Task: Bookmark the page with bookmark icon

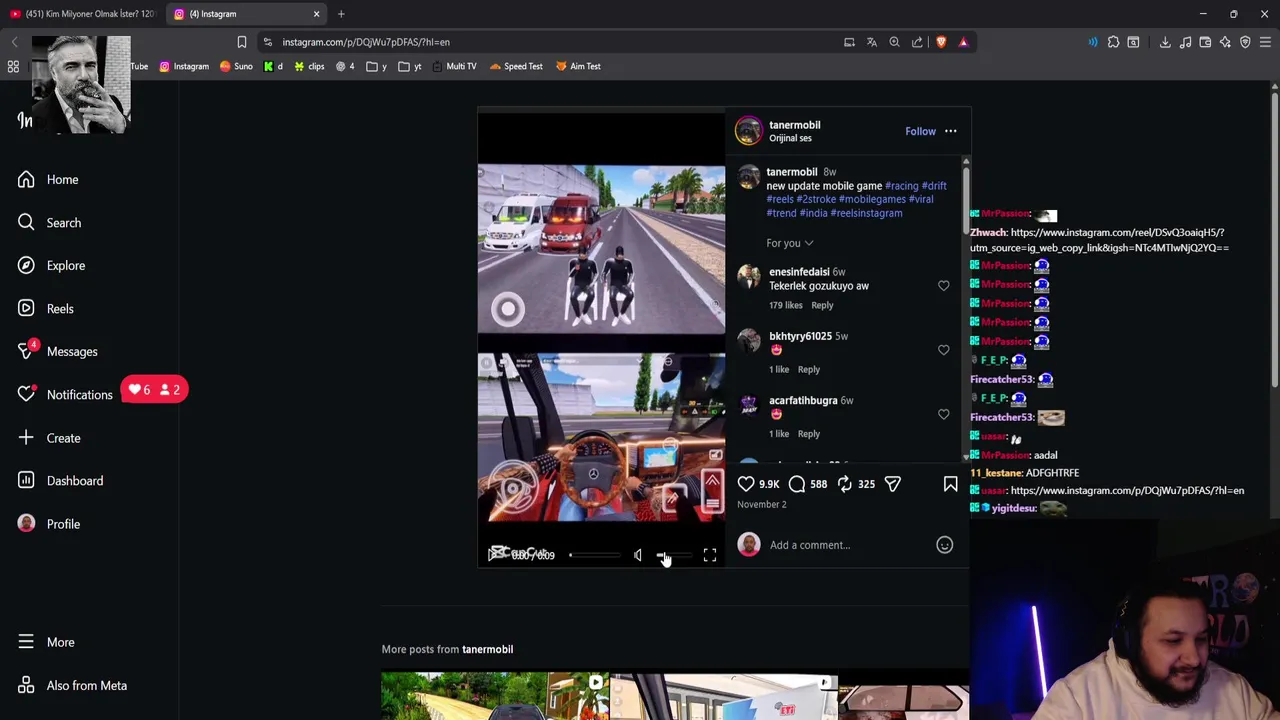Action: [241, 42]
